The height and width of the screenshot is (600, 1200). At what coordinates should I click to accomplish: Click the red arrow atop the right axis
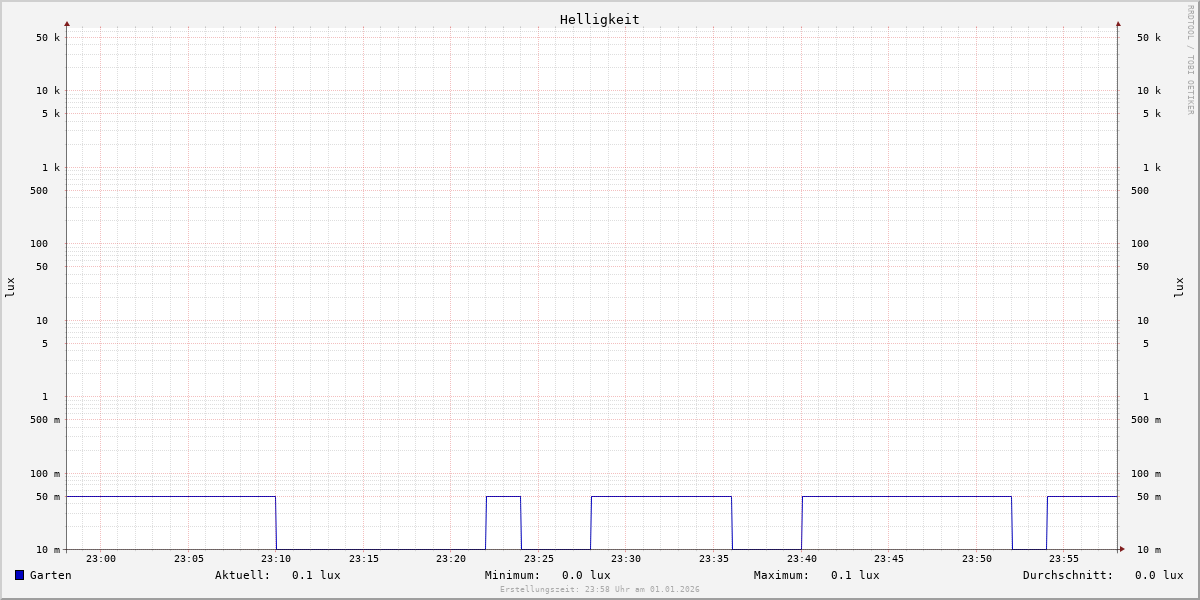pyautogui.click(x=1118, y=23)
